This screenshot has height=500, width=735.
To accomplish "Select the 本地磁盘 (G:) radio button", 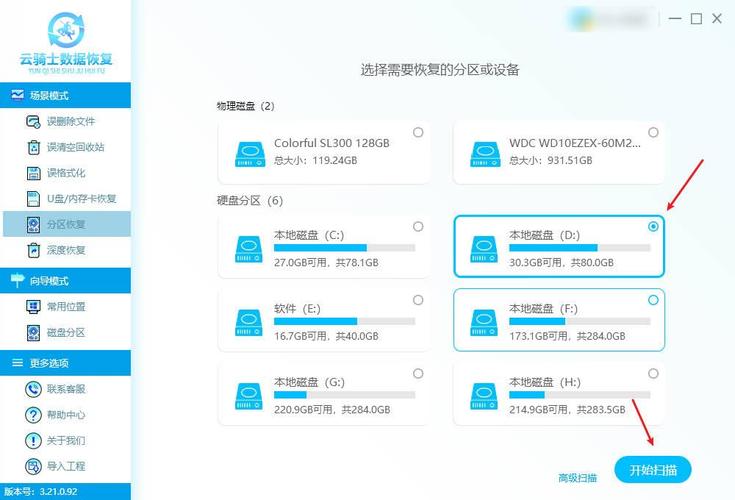I will 418,373.
